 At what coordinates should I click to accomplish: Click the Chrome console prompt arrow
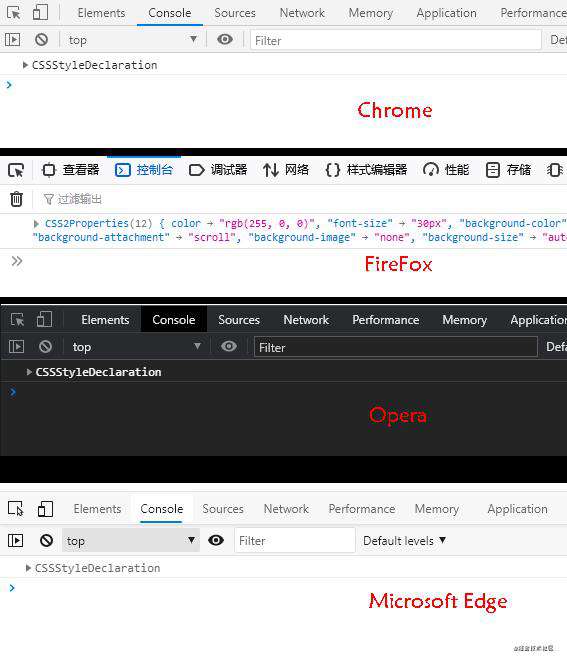[9, 85]
